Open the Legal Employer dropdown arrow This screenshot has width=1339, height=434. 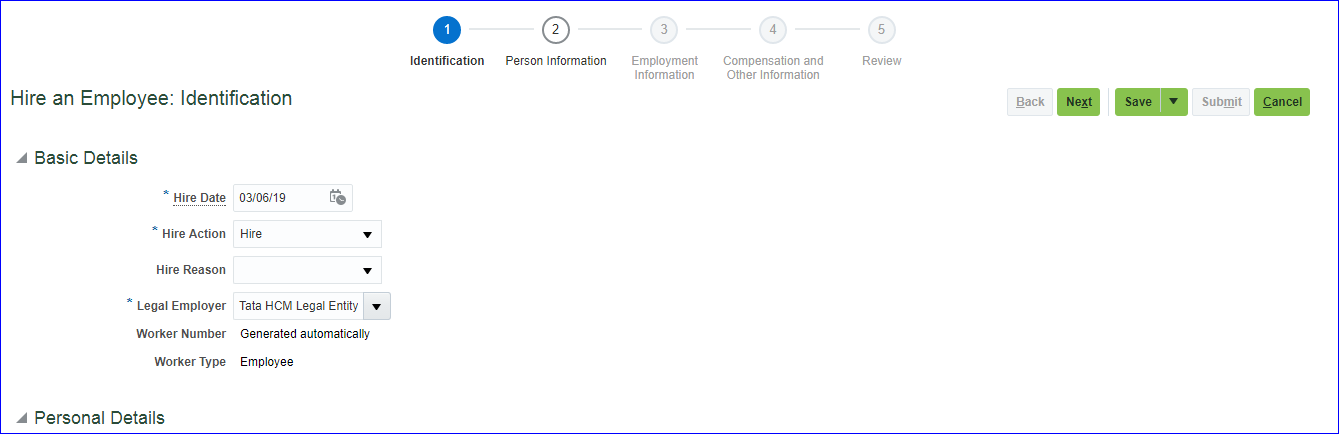click(x=377, y=306)
